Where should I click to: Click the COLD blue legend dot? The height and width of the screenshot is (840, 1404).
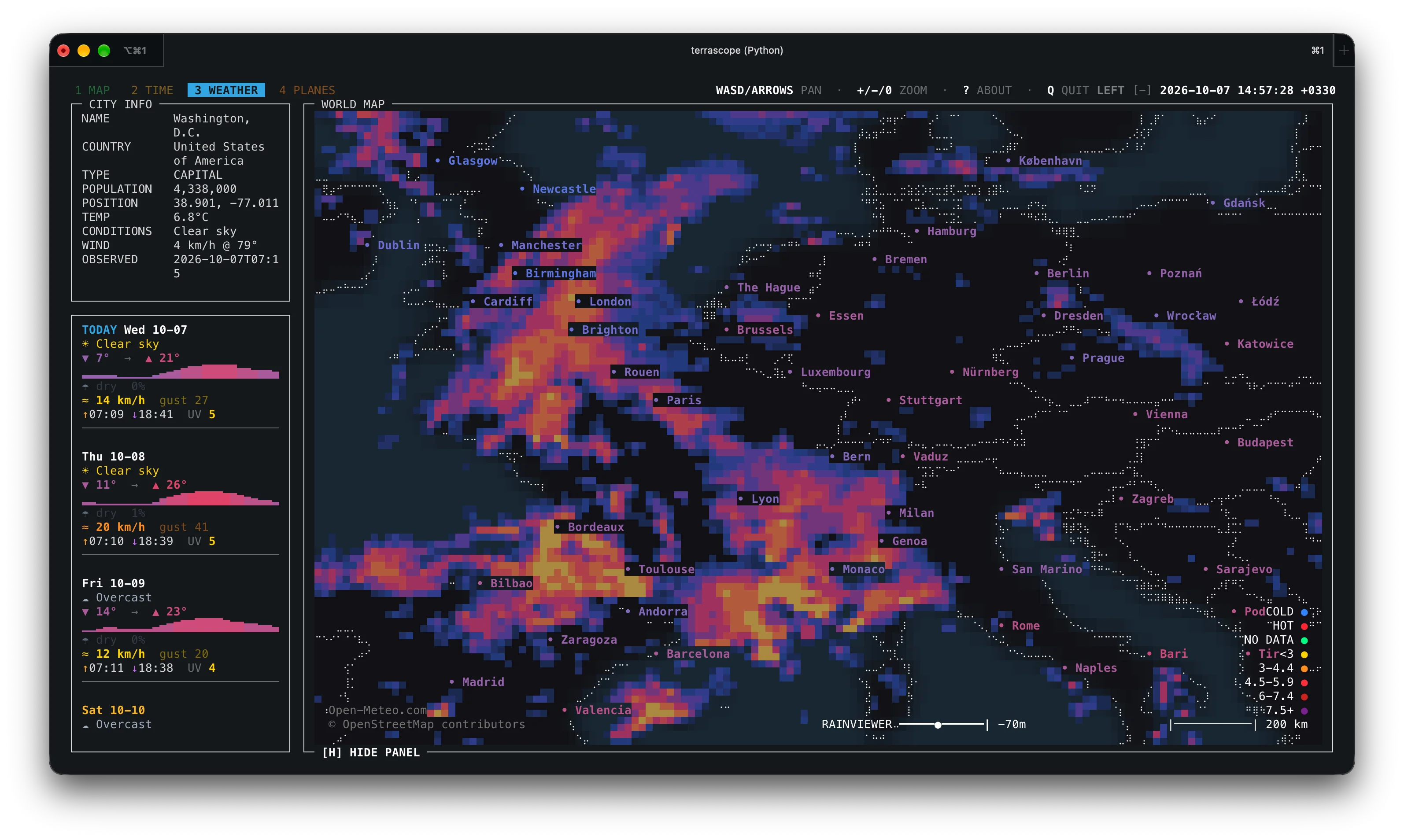pyautogui.click(x=1304, y=612)
